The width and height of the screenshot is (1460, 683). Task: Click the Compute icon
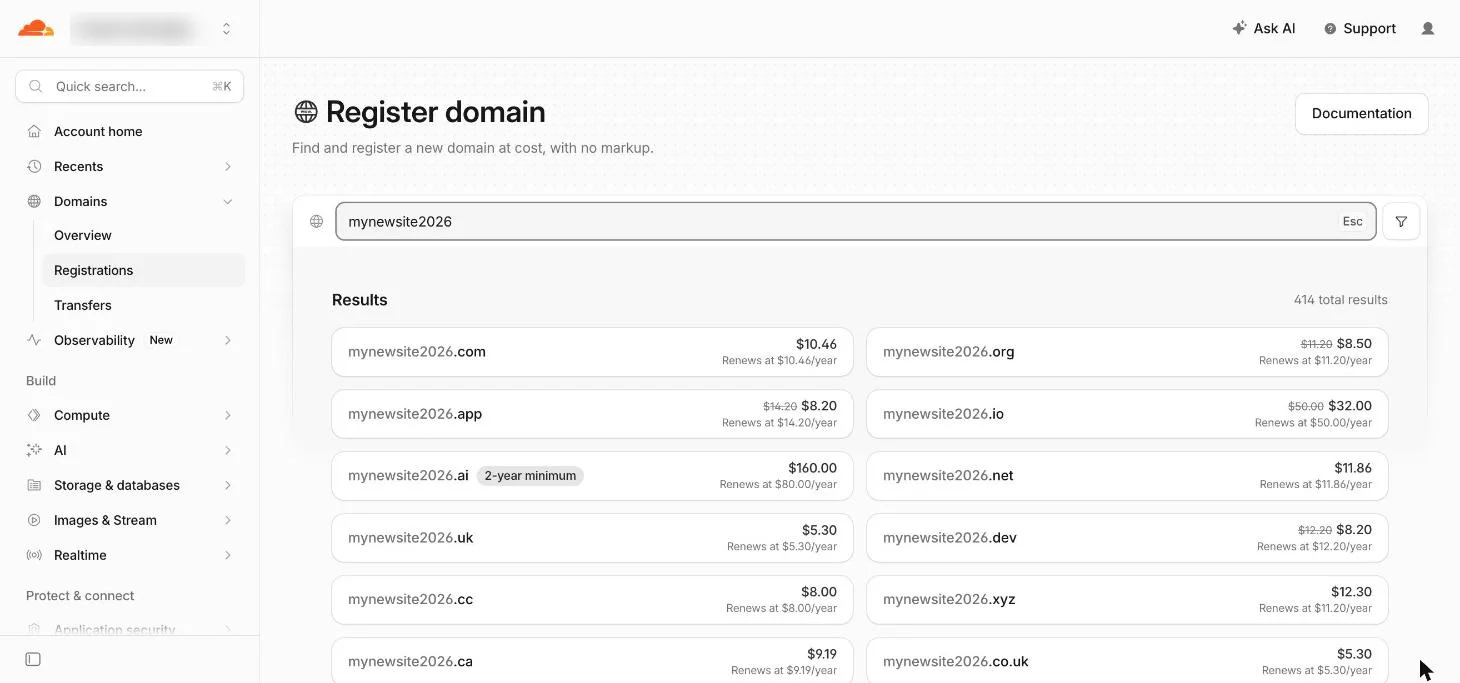click(x=34, y=415)
